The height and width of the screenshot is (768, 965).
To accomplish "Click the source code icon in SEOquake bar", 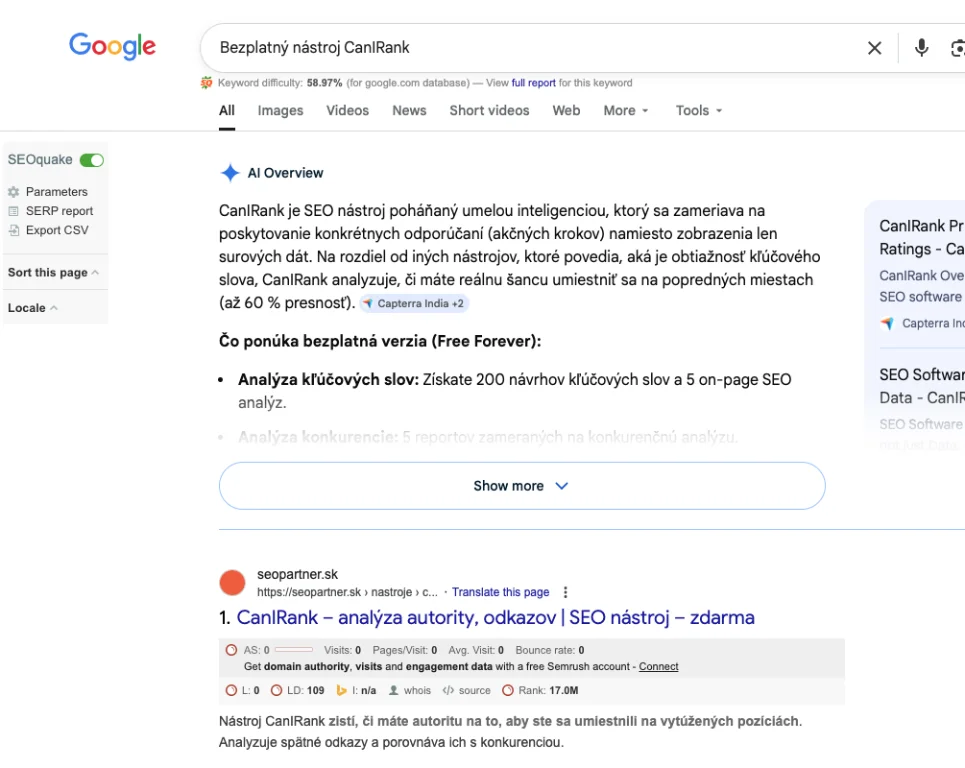I will (x=448, y=690).
